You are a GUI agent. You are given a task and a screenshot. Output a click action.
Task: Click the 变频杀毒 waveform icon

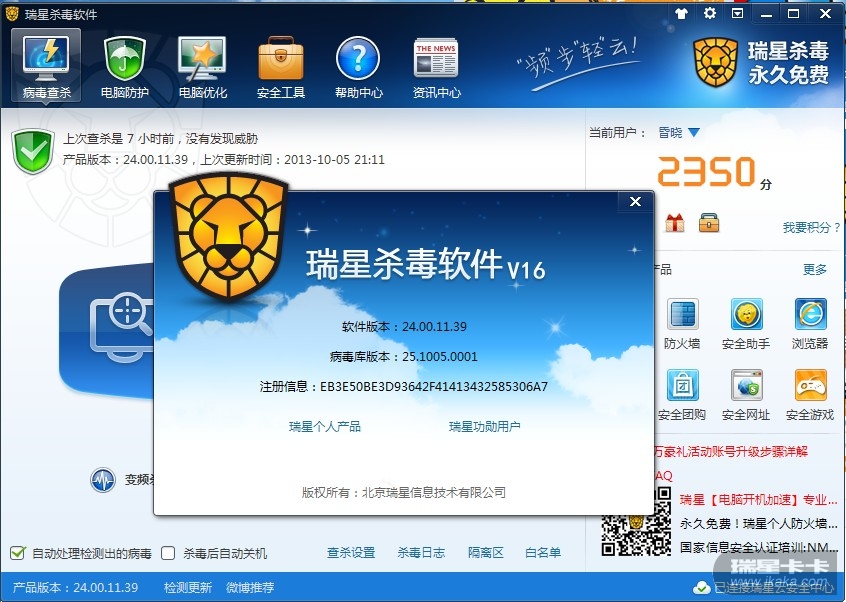click(103, 480)
